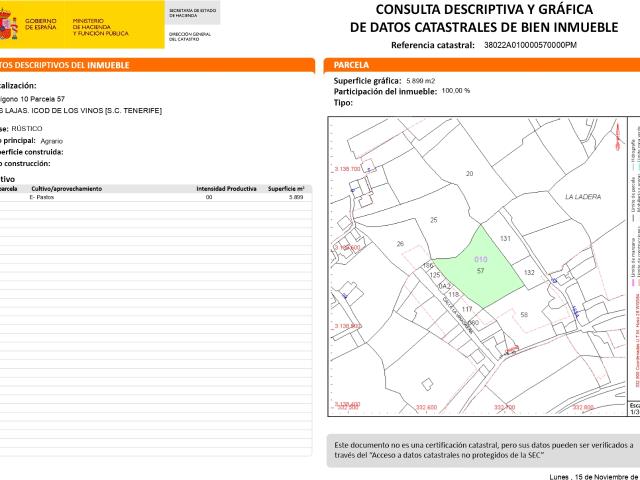Image resolution: width=640 pixels, height=480 pixels.
Task: Click the Spanish coat of arms emblem
Action: (x=8, y=27)
